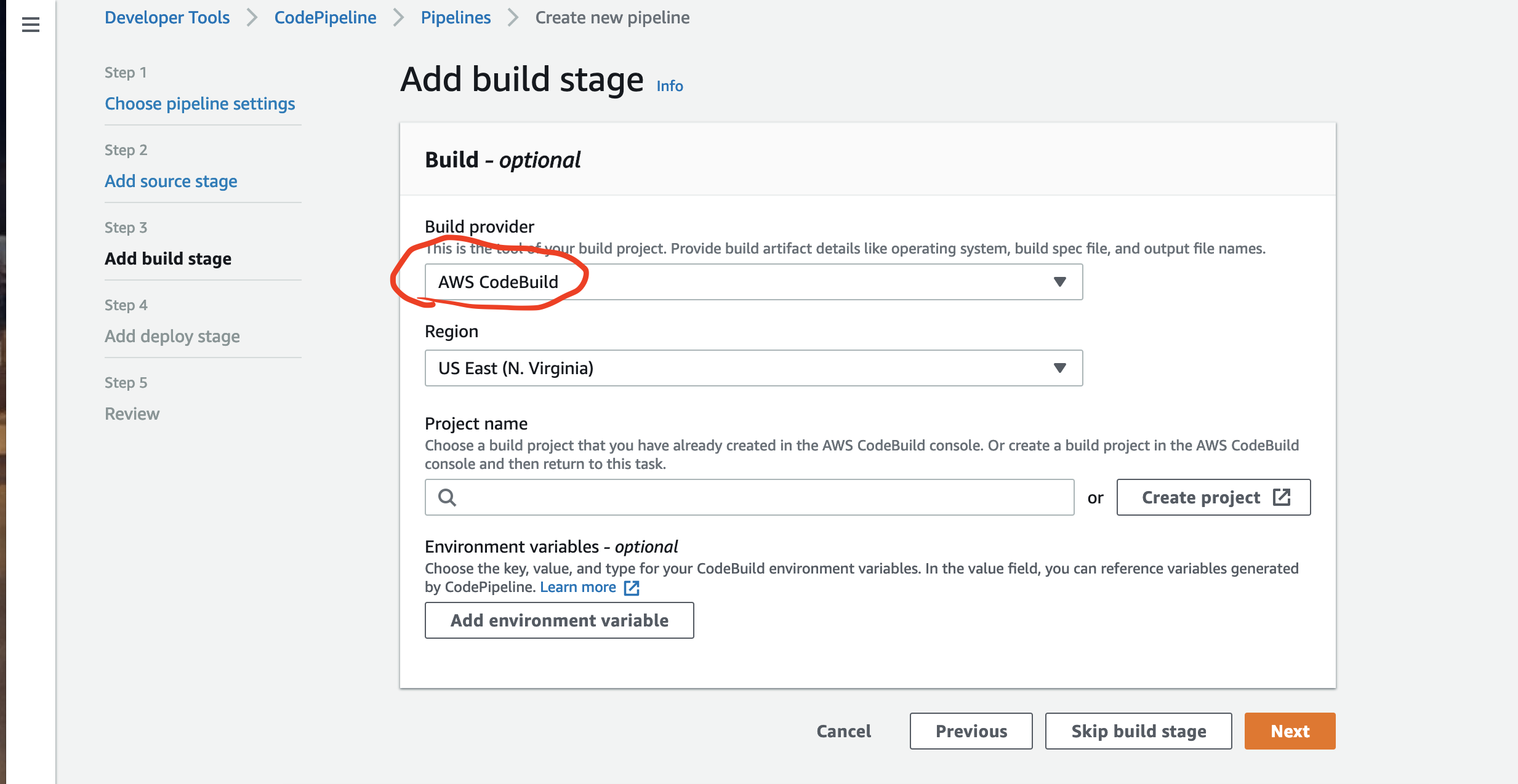Click the Environment variables - optional label

click(551, 546)
